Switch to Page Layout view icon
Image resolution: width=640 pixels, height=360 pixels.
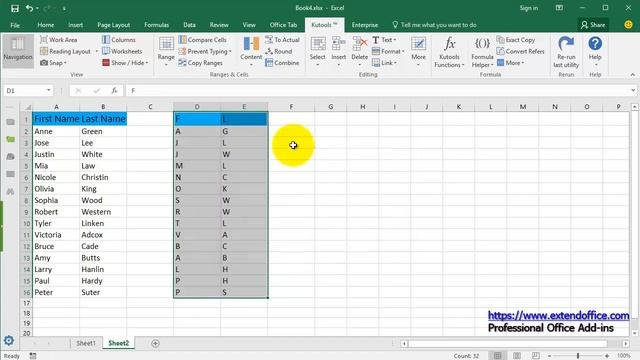[517, 356]
